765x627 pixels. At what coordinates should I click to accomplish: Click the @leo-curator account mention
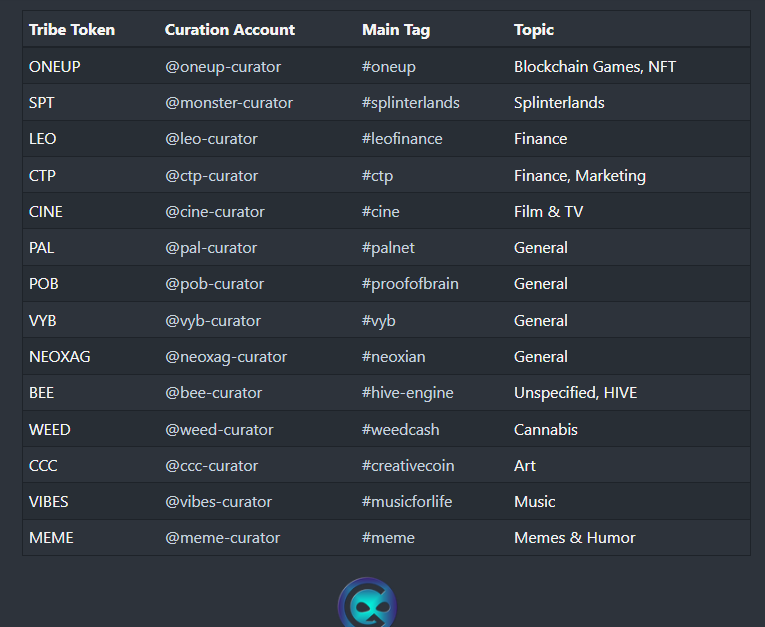click(x=211, y=139)
